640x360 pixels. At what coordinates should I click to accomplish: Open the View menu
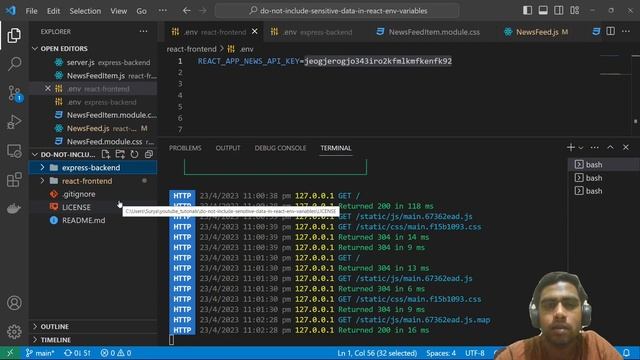click(118, 11)
